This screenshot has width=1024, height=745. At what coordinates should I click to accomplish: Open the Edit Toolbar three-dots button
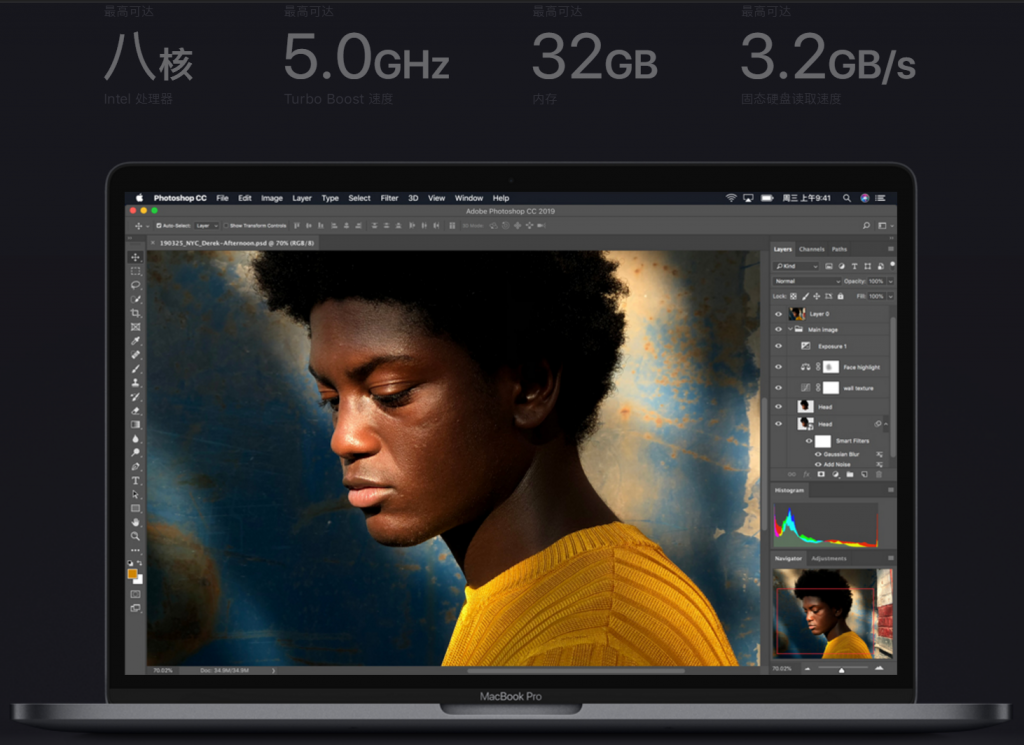click(x=135, y=550)
